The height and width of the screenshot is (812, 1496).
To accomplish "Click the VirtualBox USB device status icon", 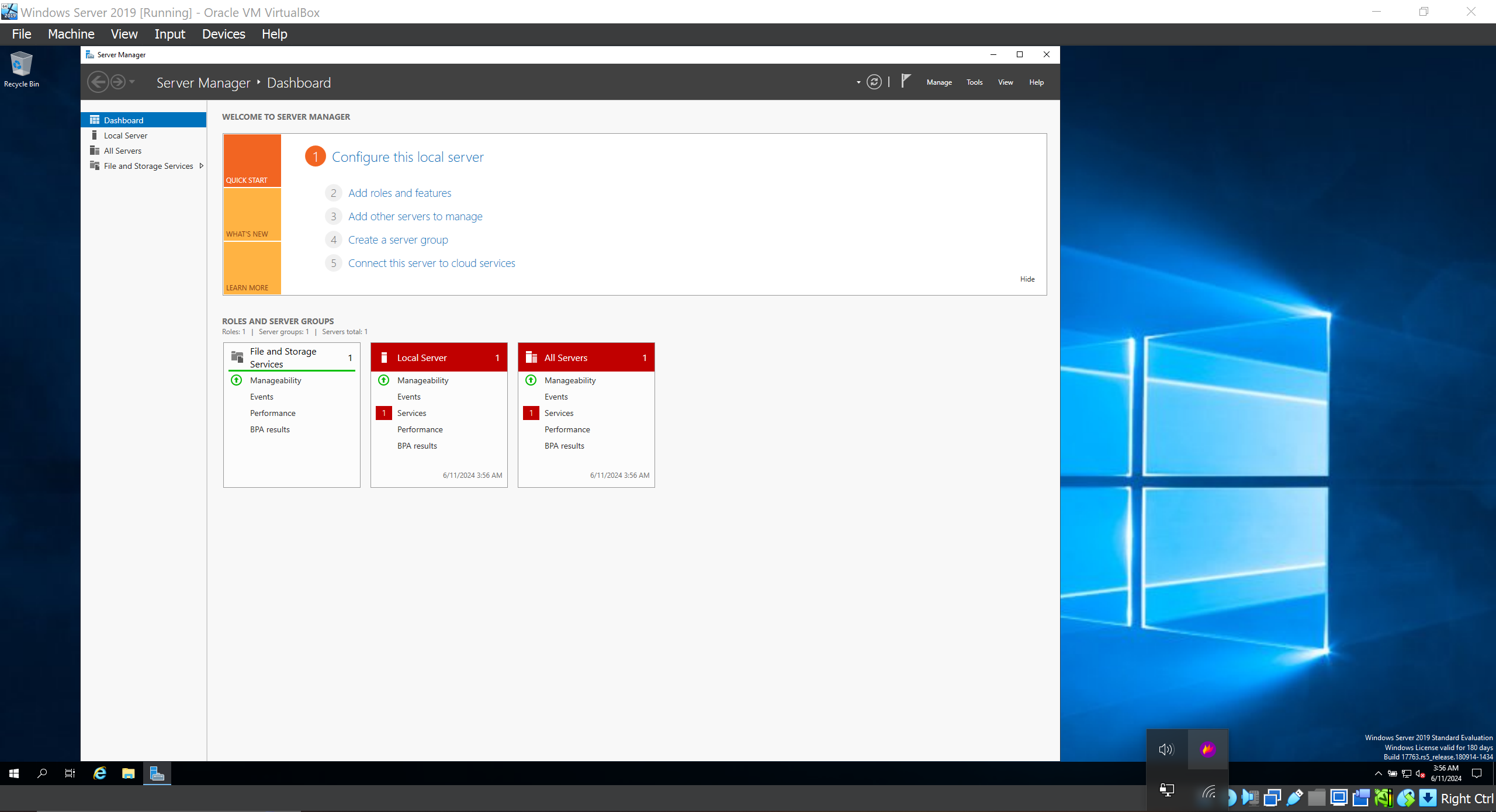I will [x=1294, y=797].
